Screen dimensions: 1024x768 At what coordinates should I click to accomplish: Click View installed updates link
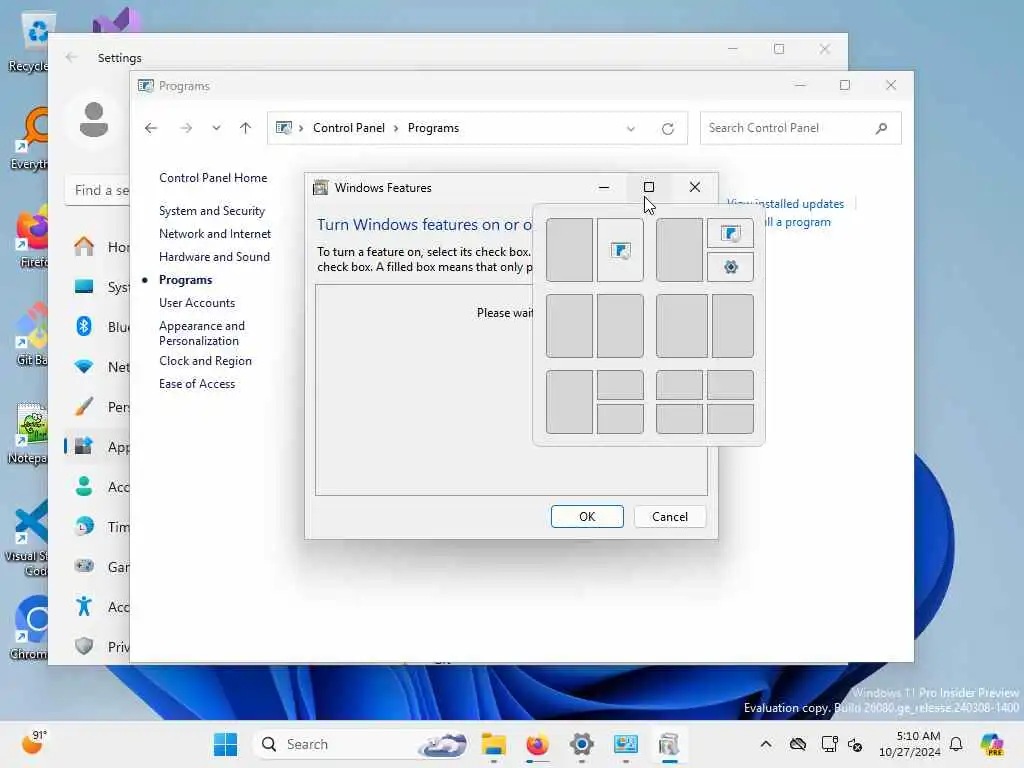pos(786,204)
